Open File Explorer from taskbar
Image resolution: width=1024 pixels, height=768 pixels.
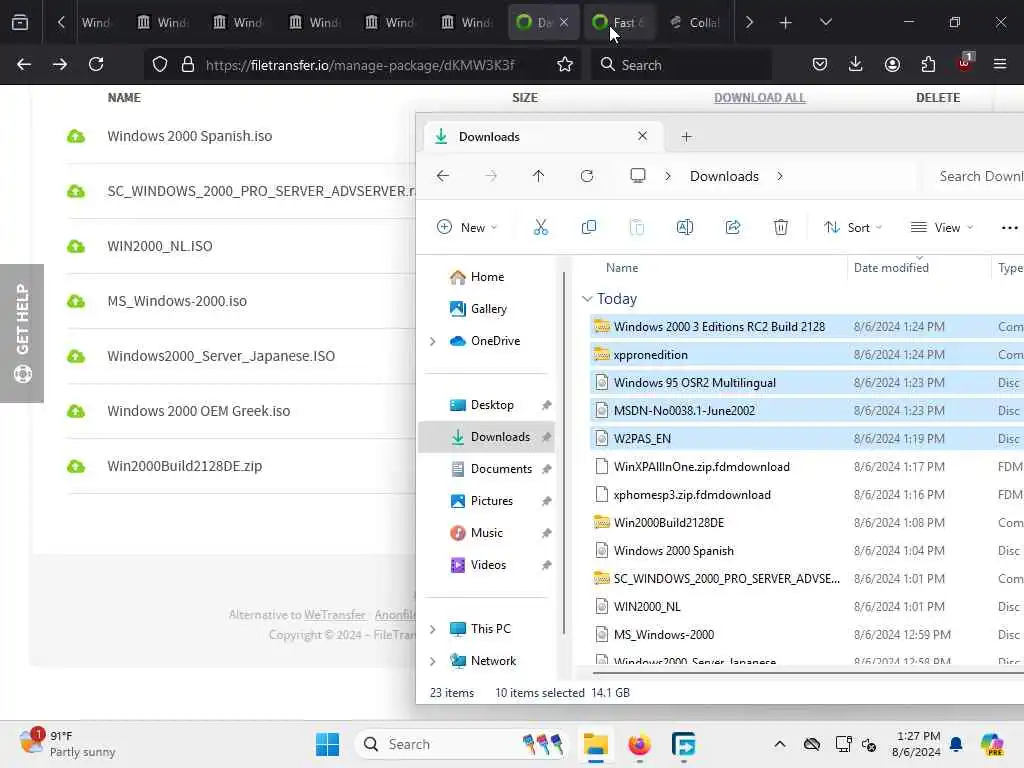[x=596, y=744]
